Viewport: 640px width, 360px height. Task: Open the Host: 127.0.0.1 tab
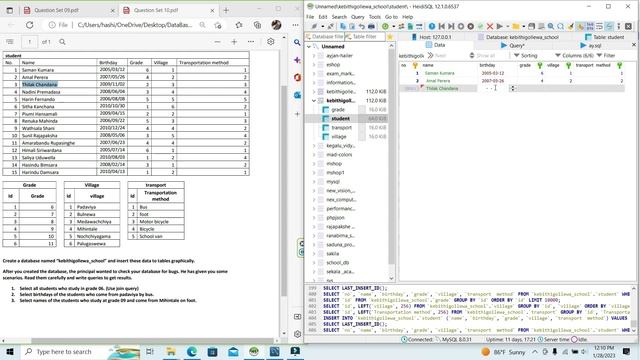(x=431, y=37)
